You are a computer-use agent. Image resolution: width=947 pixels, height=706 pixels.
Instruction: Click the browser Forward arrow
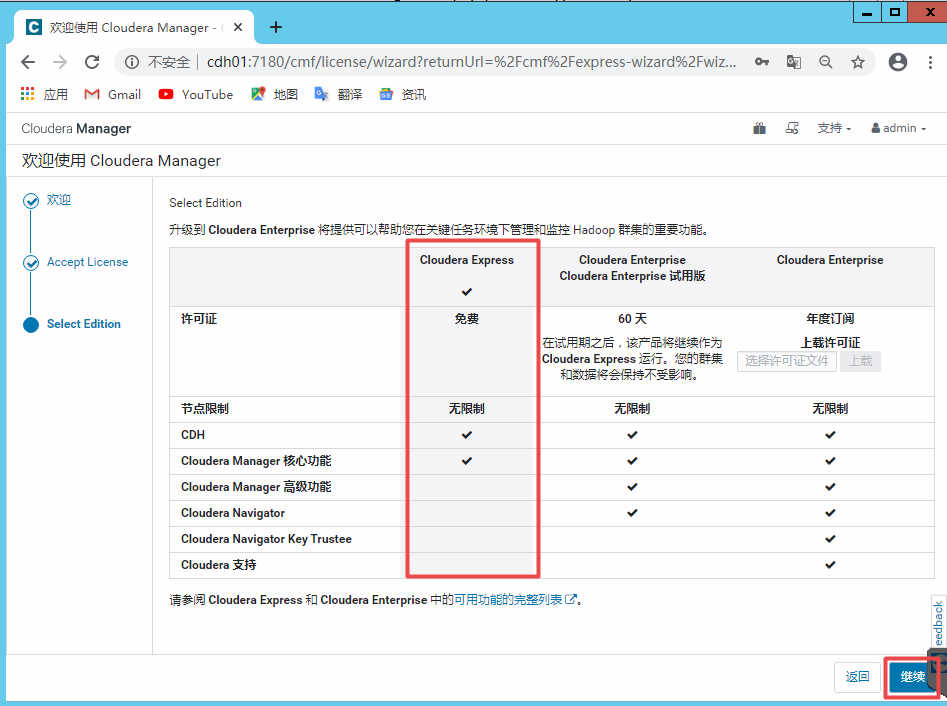click(x=60, y=62)
